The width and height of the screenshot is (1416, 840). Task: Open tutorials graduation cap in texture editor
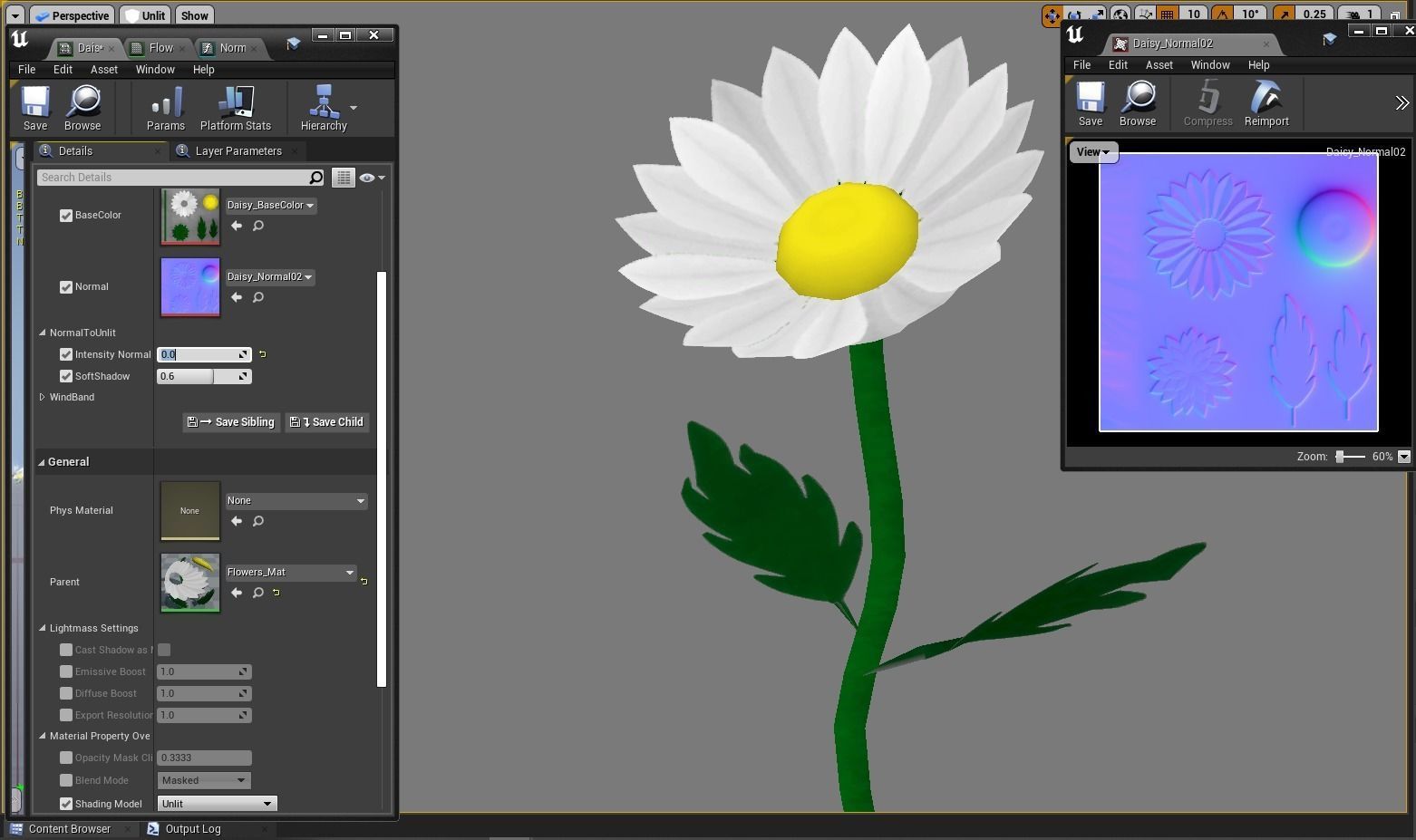tap(1329, 39)
